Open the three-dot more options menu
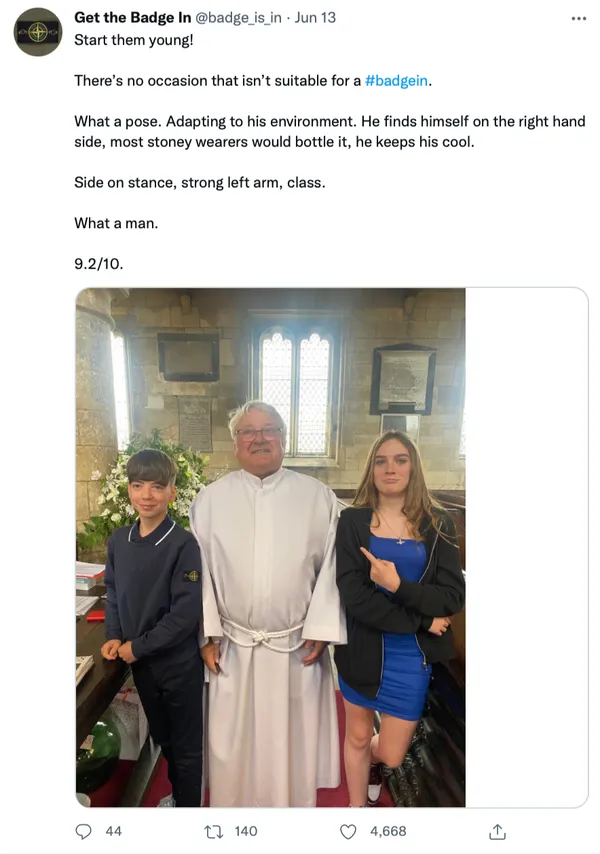Screen dimensions: 600x854 [x=578, y=18]
